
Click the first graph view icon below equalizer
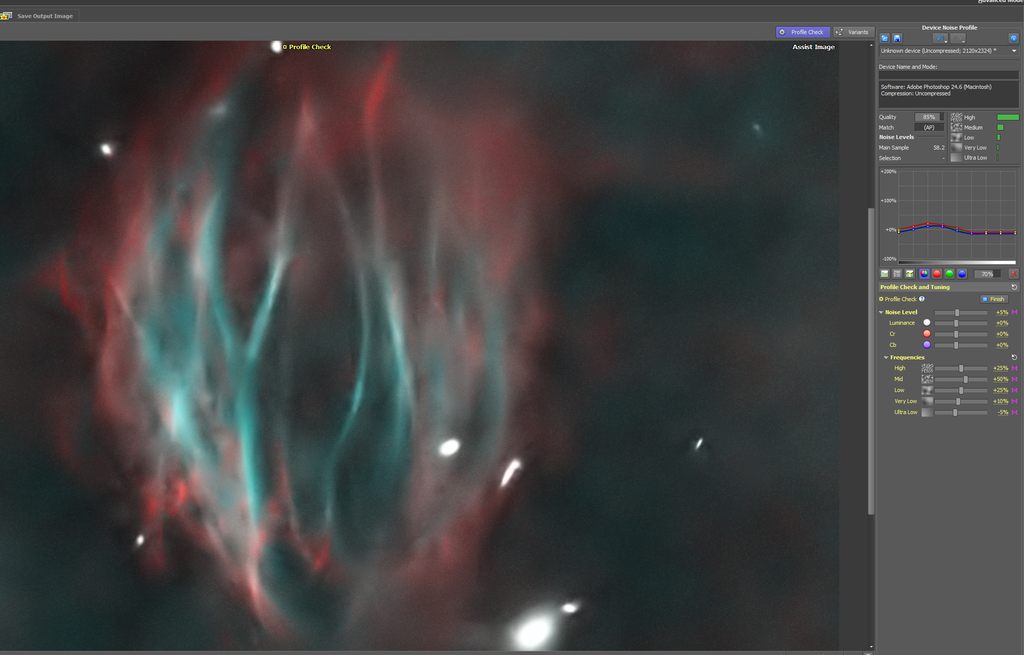[x=884, y=274]
